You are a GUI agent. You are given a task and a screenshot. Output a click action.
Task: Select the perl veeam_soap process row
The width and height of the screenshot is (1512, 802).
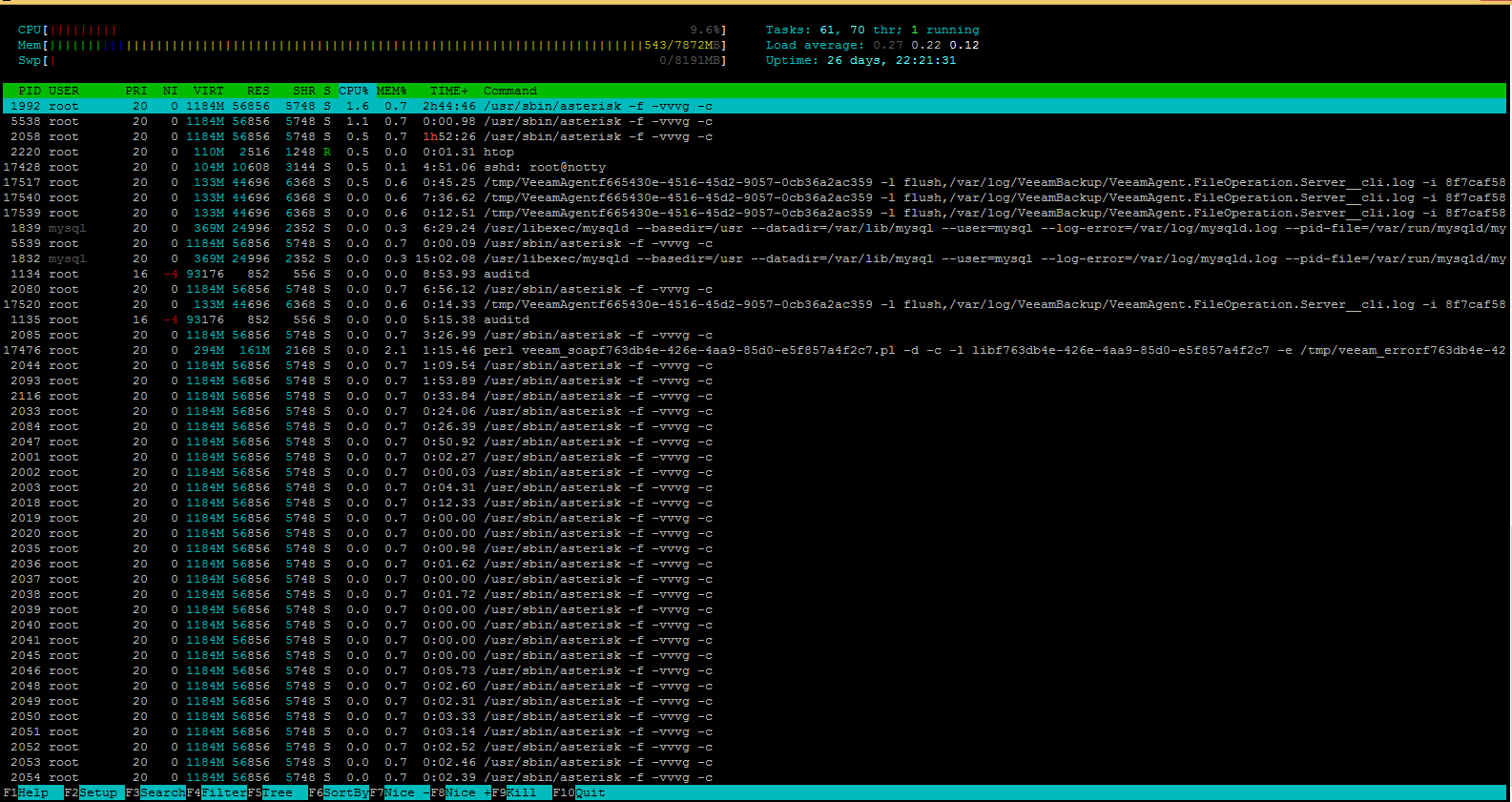[x=668, y=350]
